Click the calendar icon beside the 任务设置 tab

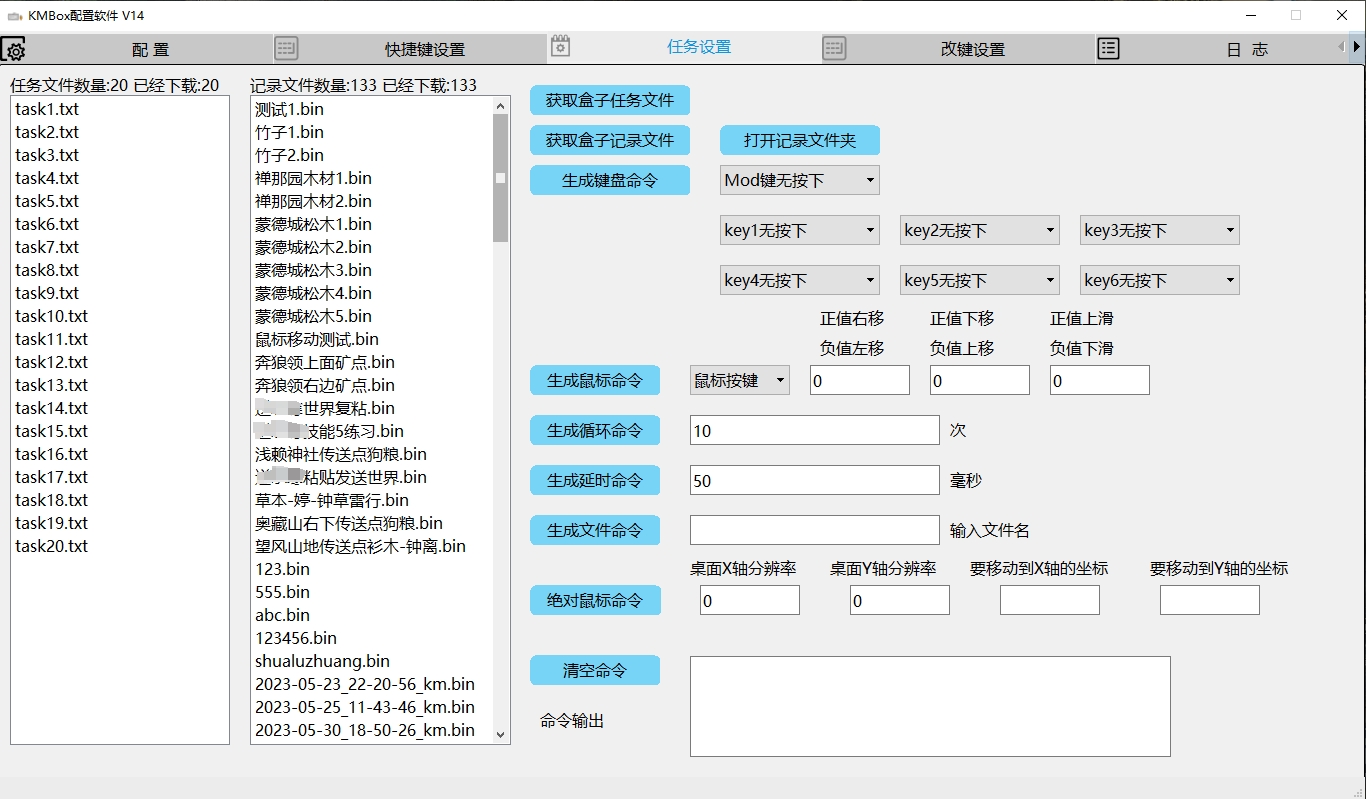(x=560, y=46)
